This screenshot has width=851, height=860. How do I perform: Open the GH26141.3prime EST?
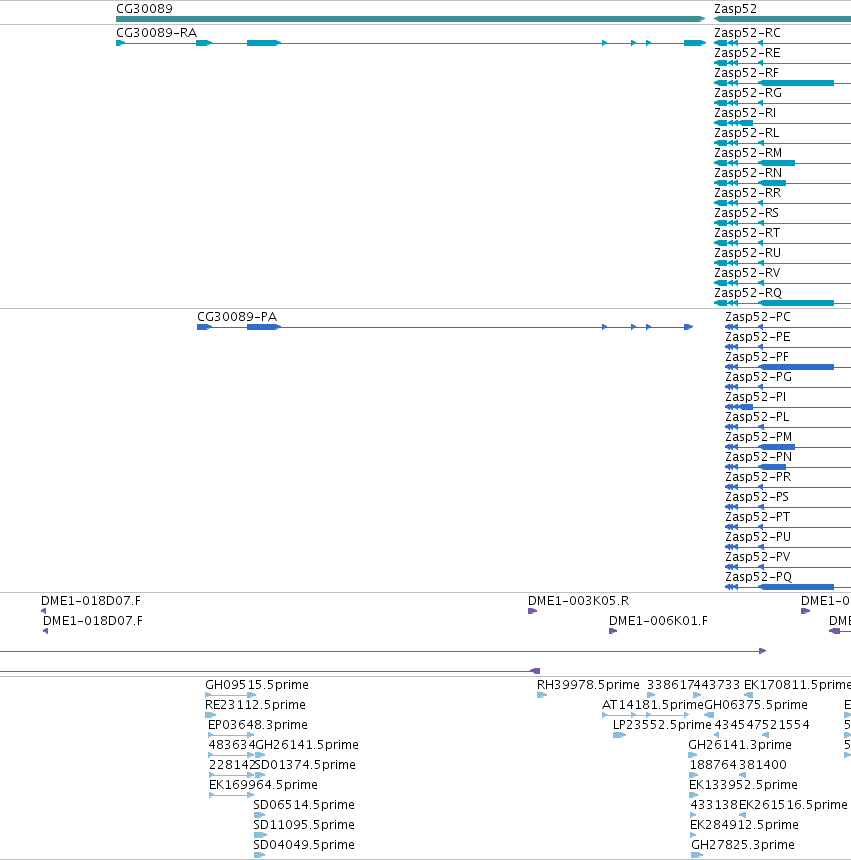click(740, 745)
